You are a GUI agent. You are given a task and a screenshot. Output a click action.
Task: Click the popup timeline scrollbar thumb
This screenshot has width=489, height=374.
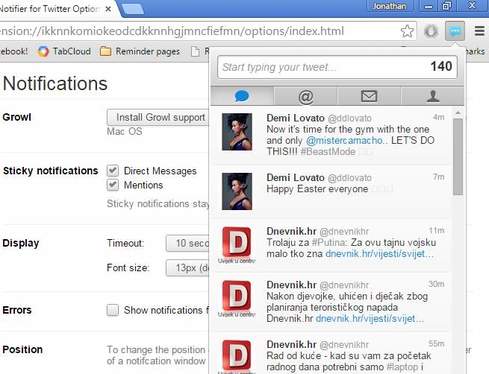[x=458, y=157]
